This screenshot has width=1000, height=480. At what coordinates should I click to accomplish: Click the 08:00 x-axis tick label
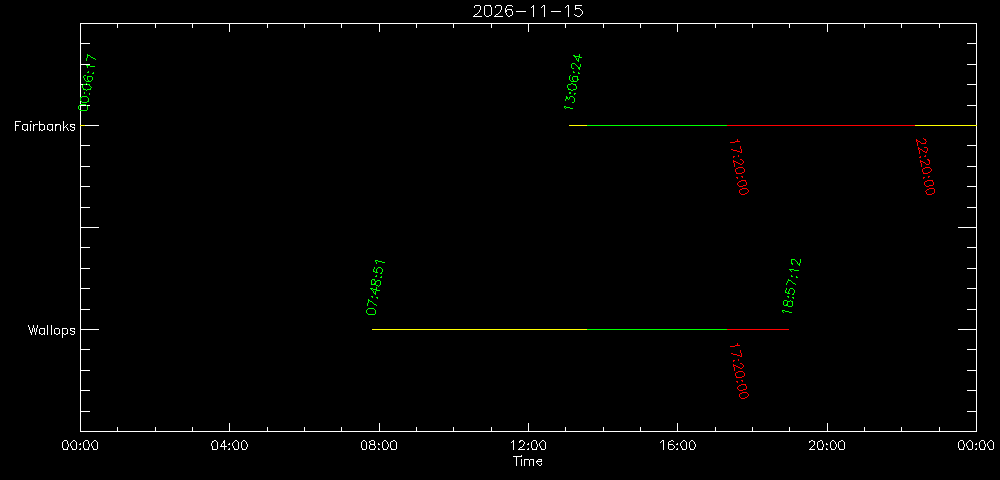379,446
